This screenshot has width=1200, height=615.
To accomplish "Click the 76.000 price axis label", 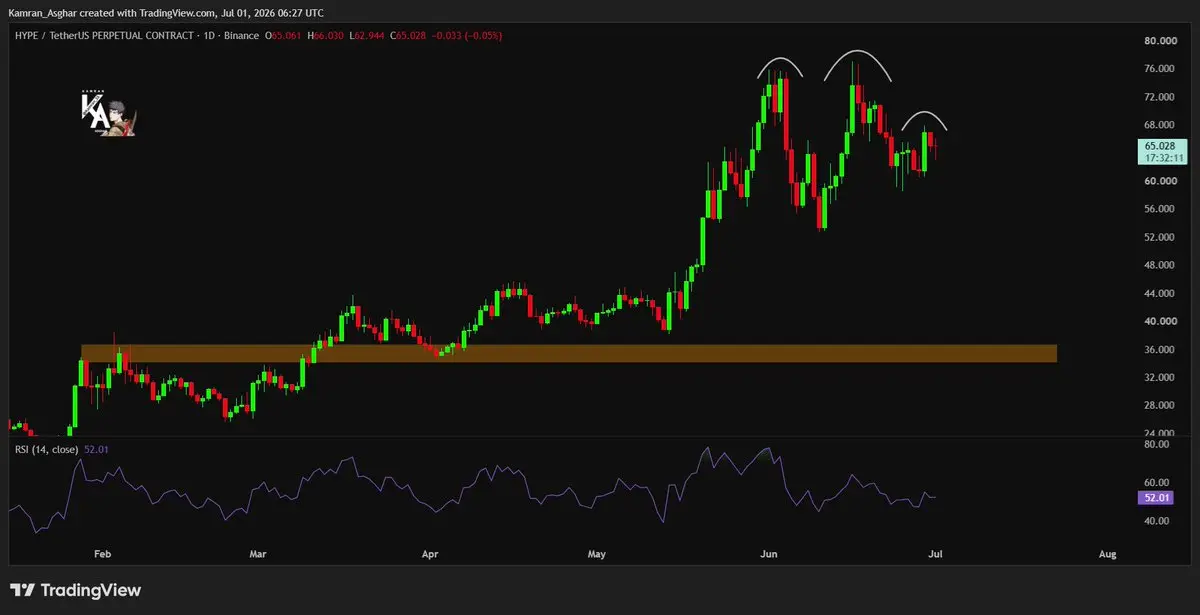I will 1161,69.
